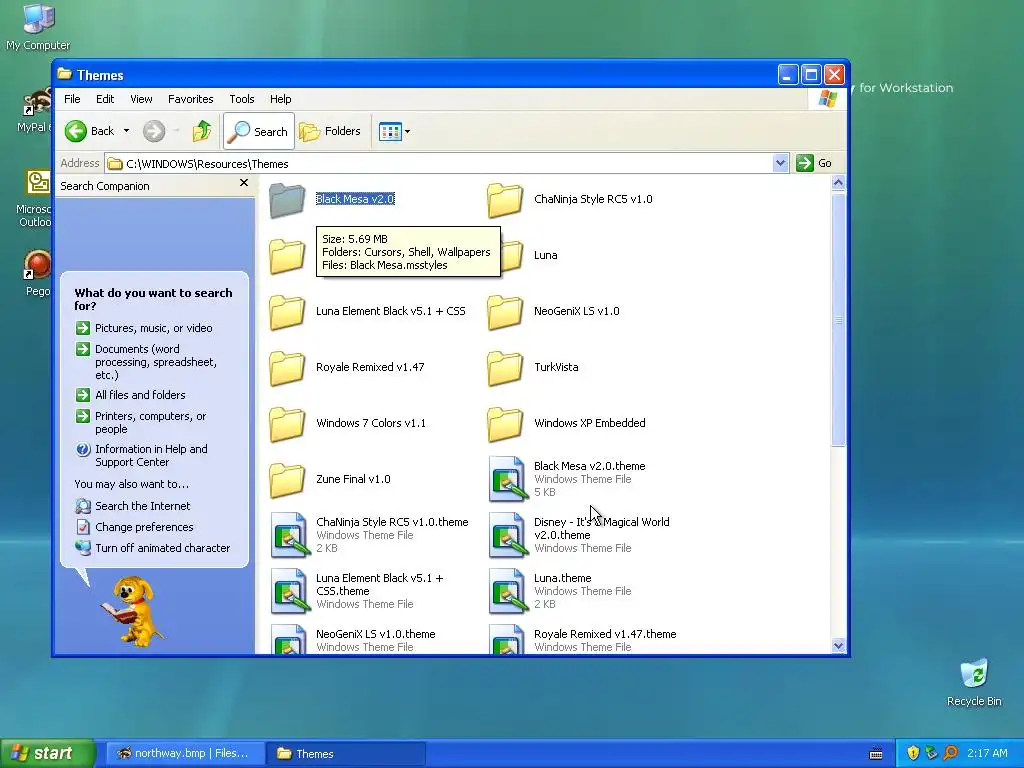Toggle the Folders toolbar button
This screenshot has width=1024, height=768.
coord(330,131)
